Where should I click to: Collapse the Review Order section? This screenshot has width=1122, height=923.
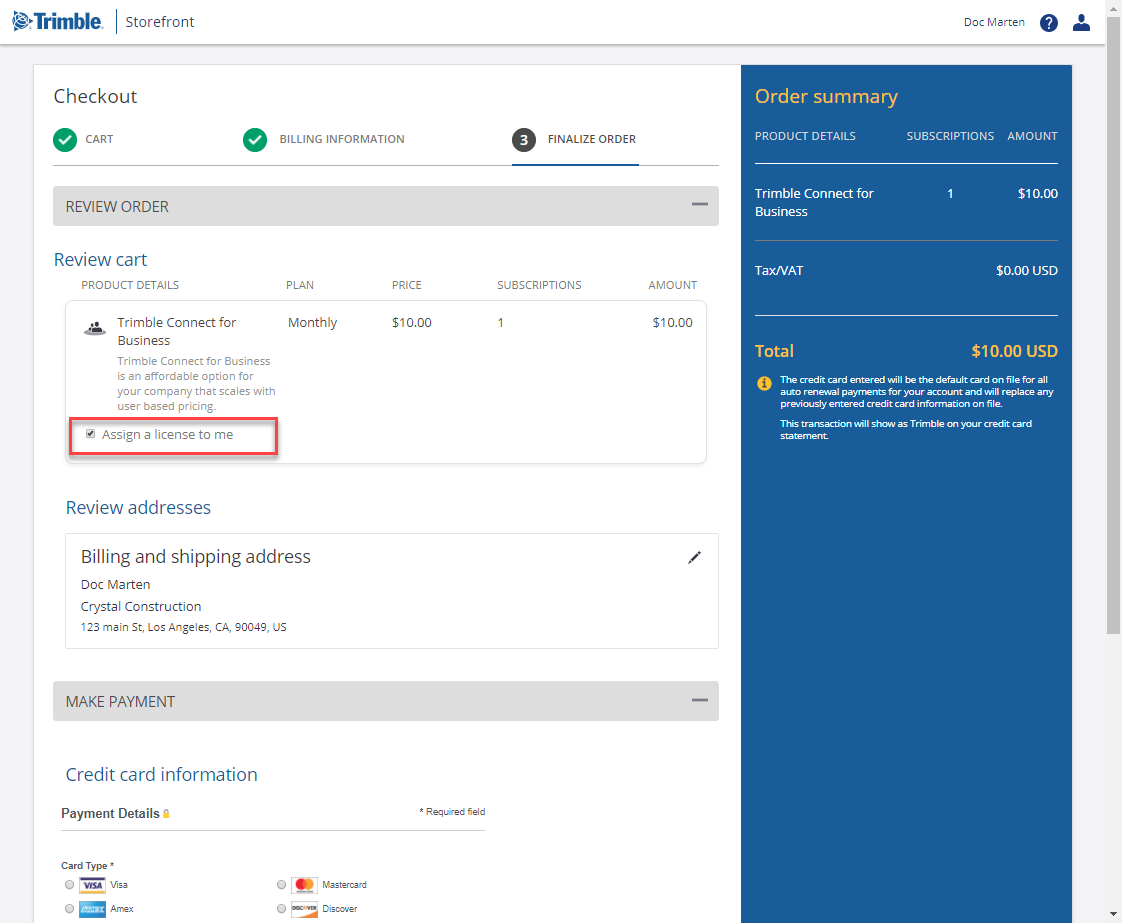pyautogui.click(x=699, y=205)
